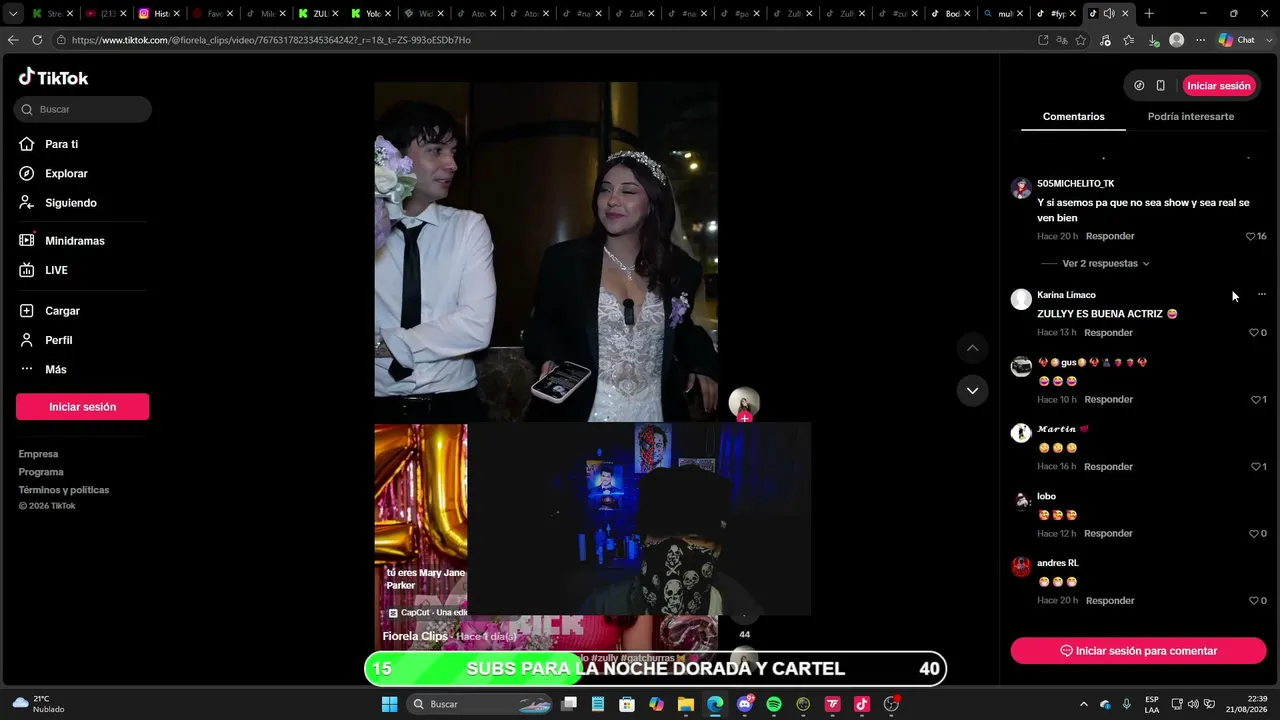
Task: Switch to the Podría interesarte tab
Action: point(1191,117)
